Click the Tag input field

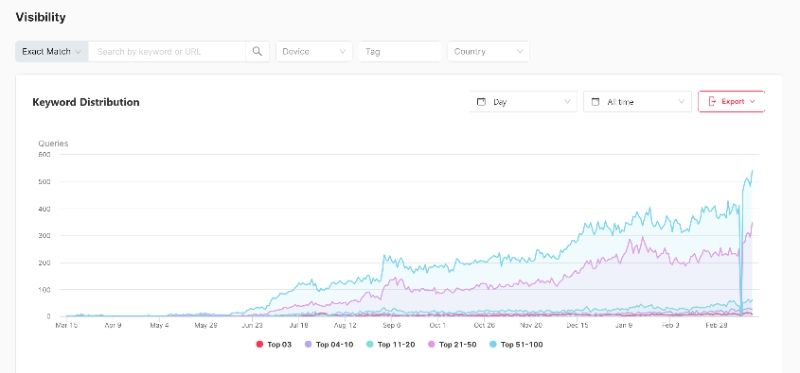[x=400, y=52]
